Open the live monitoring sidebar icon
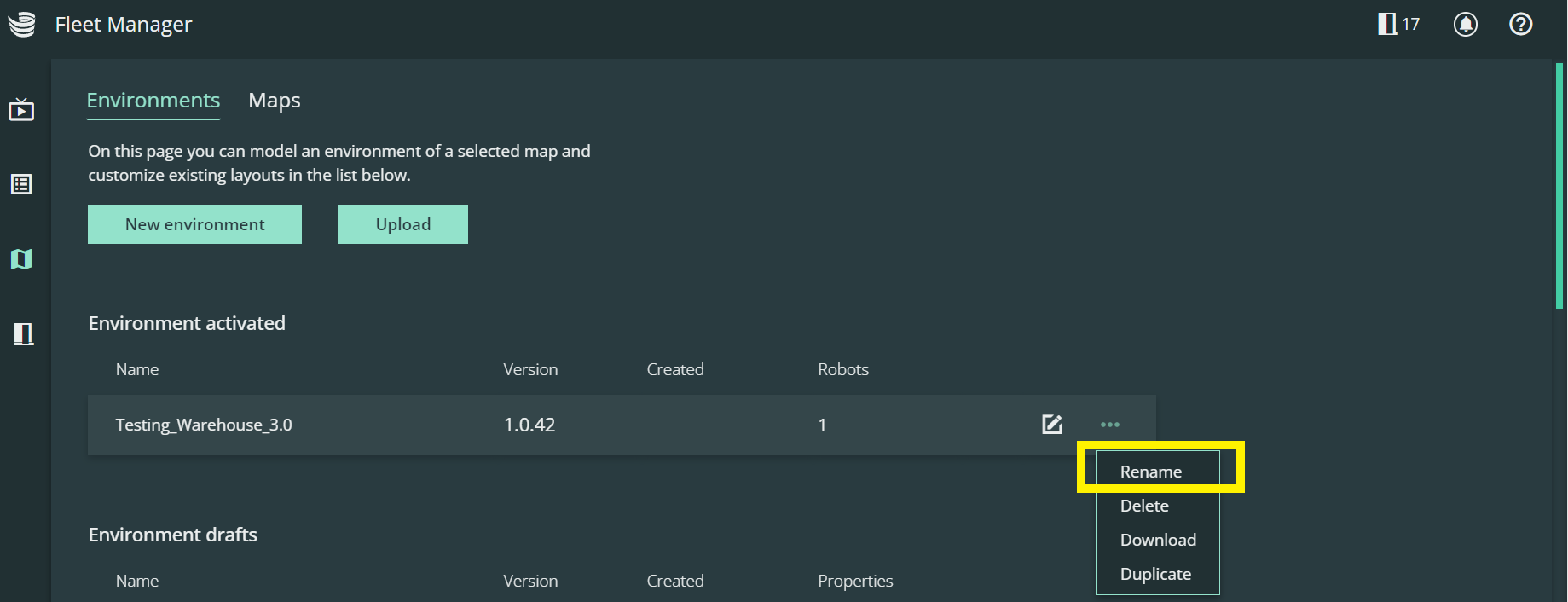1568x602 pixels. 21,109
